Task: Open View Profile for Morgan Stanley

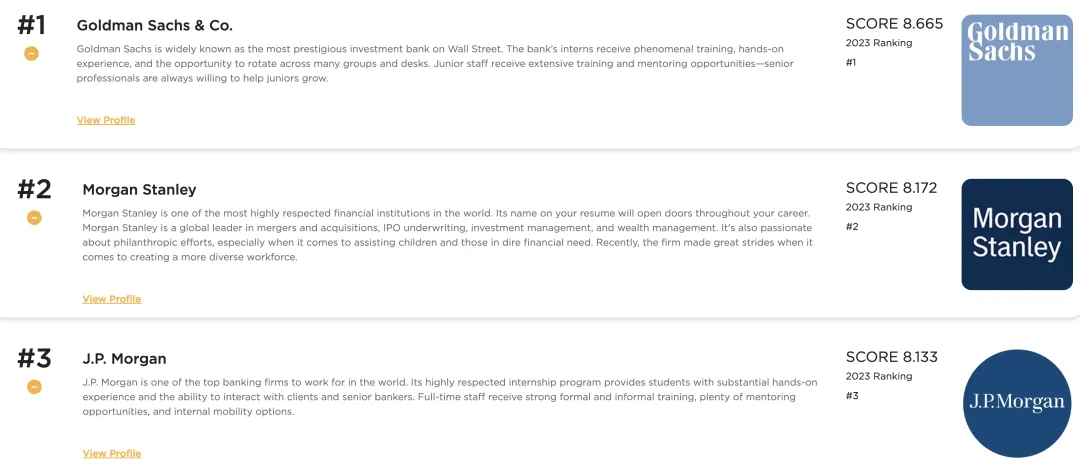Action: click(x=112, y=298)
